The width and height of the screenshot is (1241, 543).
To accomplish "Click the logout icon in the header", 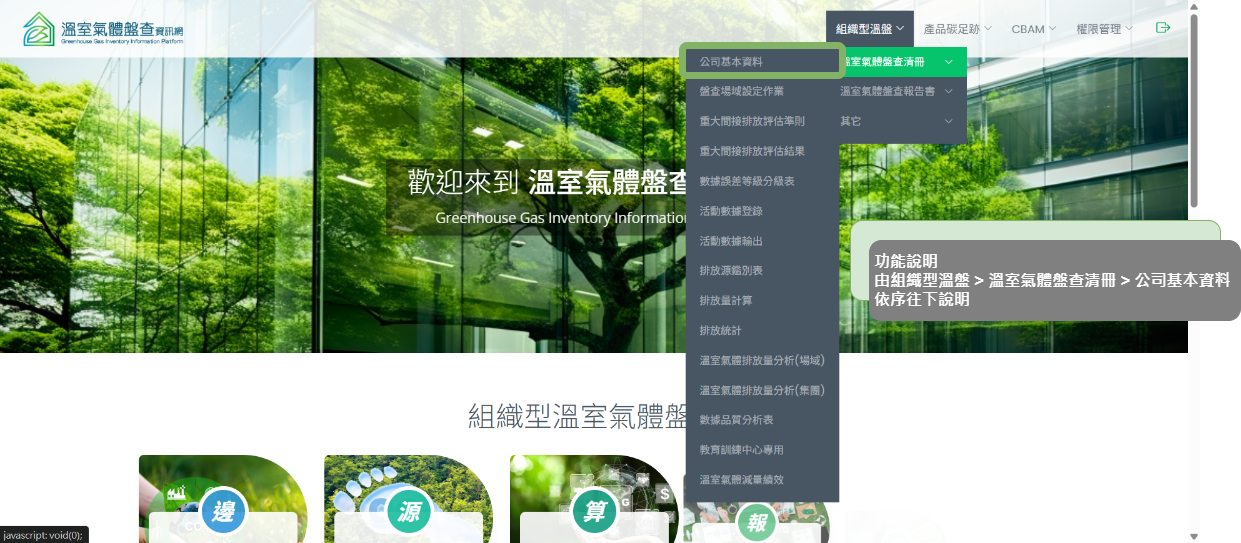I will [1163, 28].
